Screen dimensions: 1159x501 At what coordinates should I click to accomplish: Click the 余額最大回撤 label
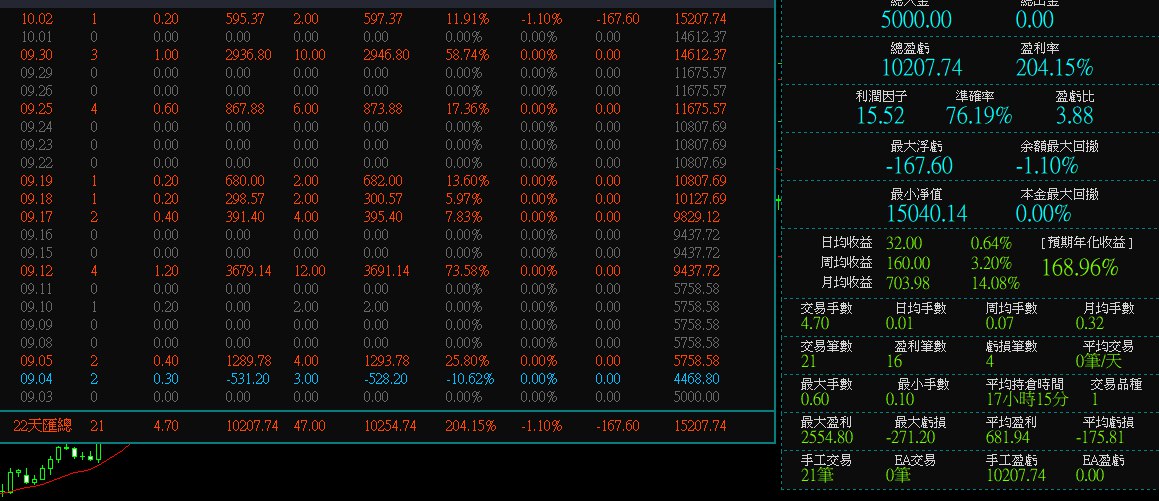click(x=1059, y=146)
